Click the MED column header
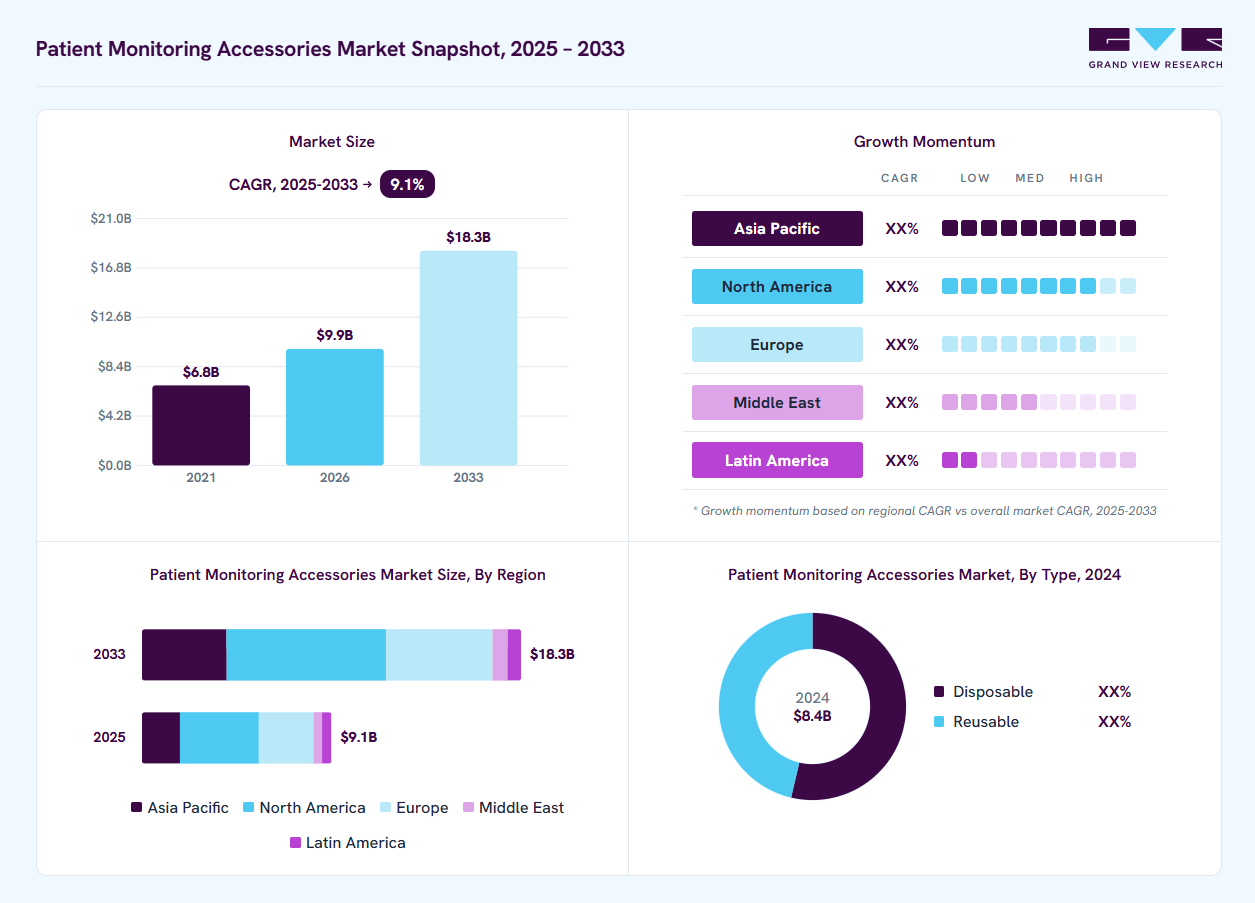 click(x=1030, y=178)
